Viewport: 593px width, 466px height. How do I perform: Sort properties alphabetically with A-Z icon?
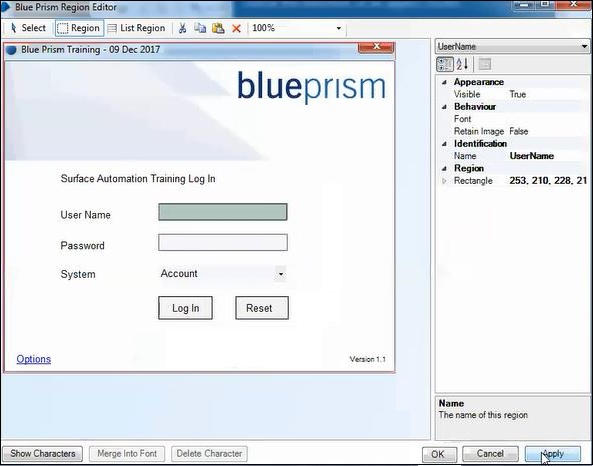tap(462, 64)
